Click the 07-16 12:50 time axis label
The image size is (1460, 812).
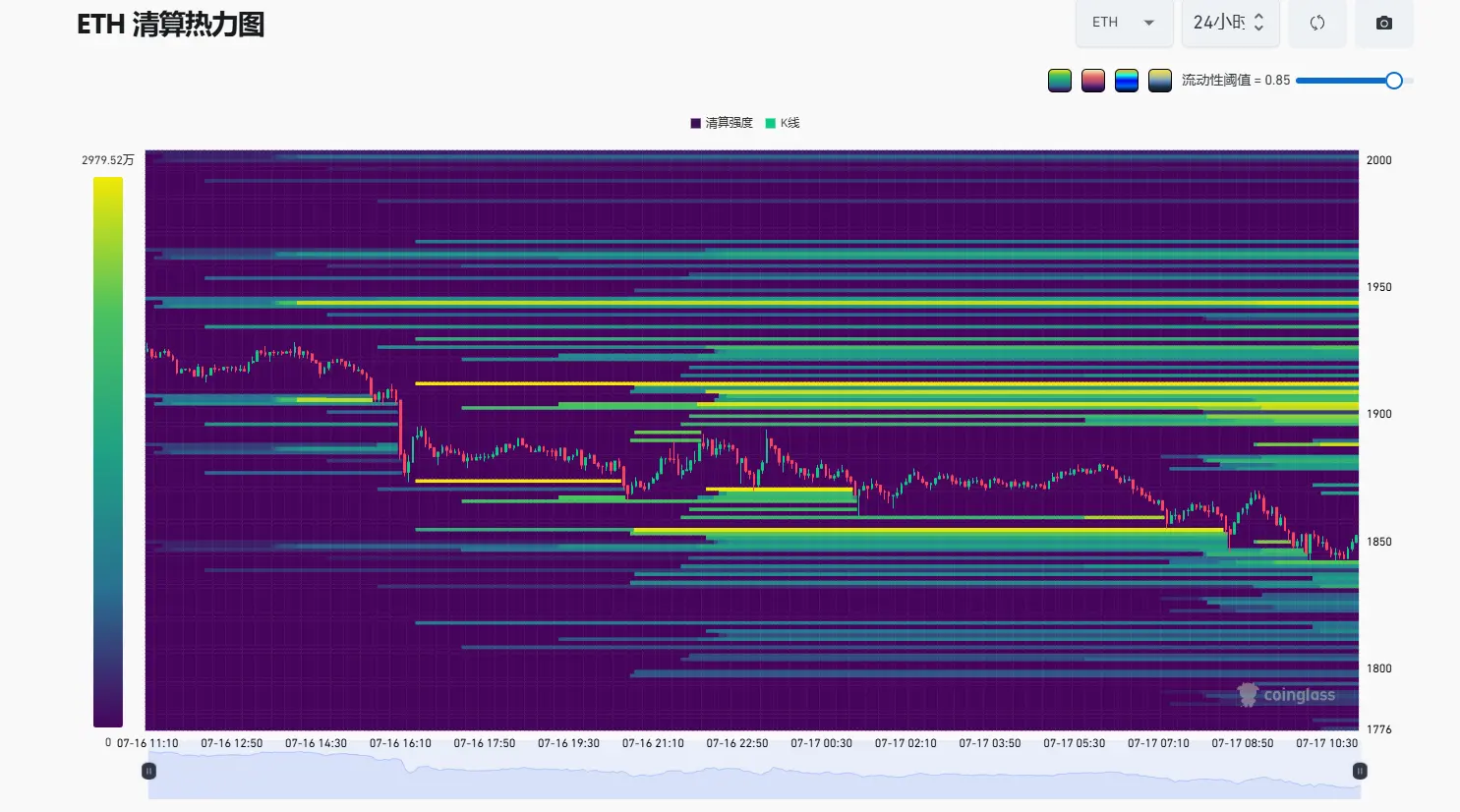[232, 743]
